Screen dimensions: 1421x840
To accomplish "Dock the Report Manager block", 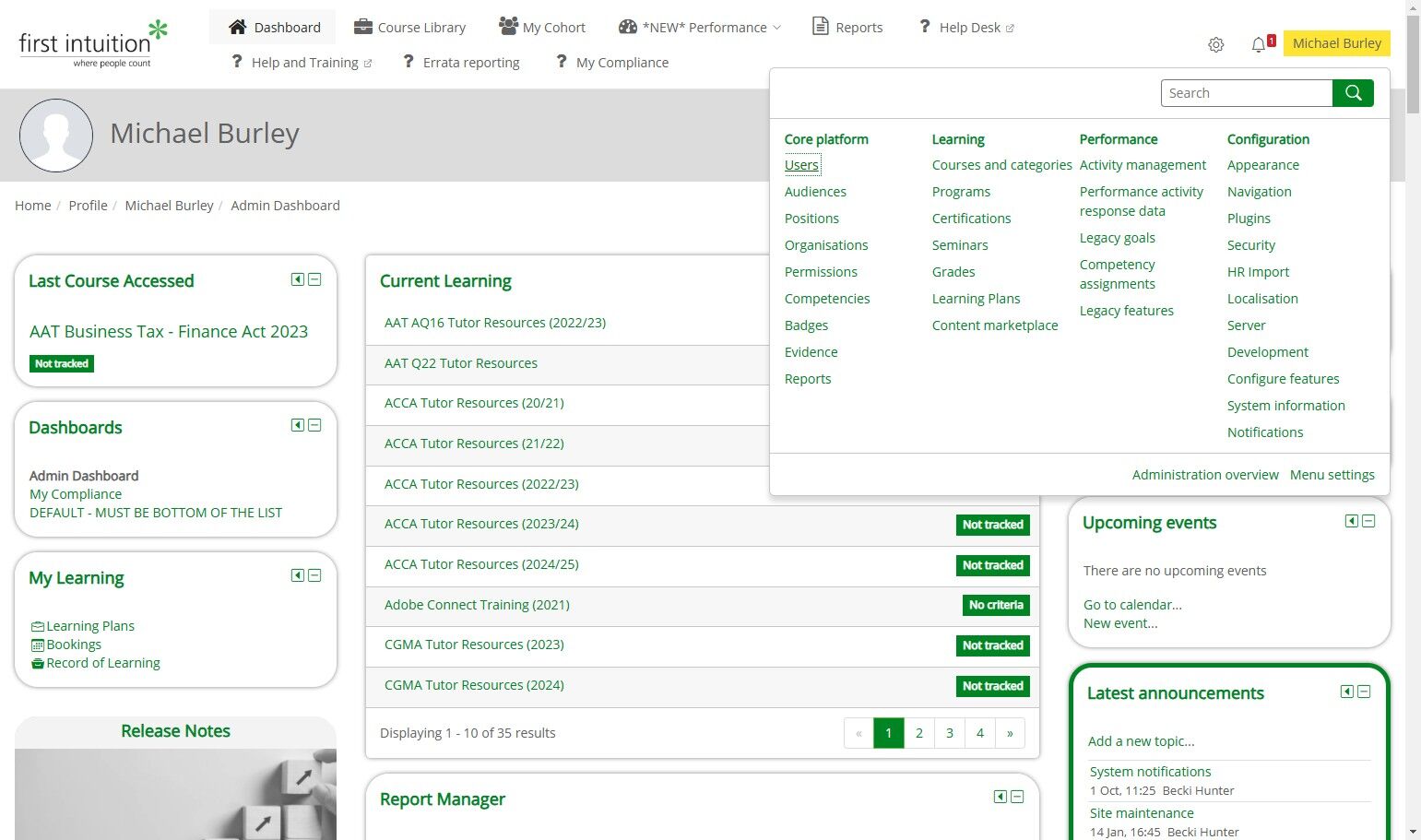I will point(1001,797).
